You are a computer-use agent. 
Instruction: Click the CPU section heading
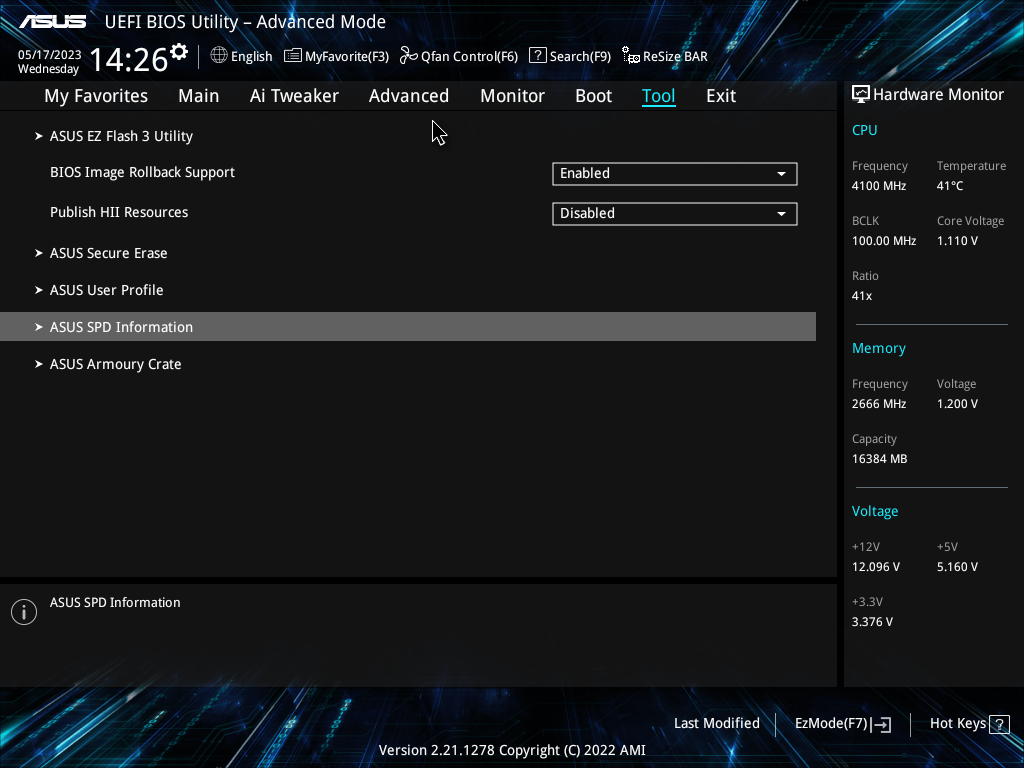[864, 130]
